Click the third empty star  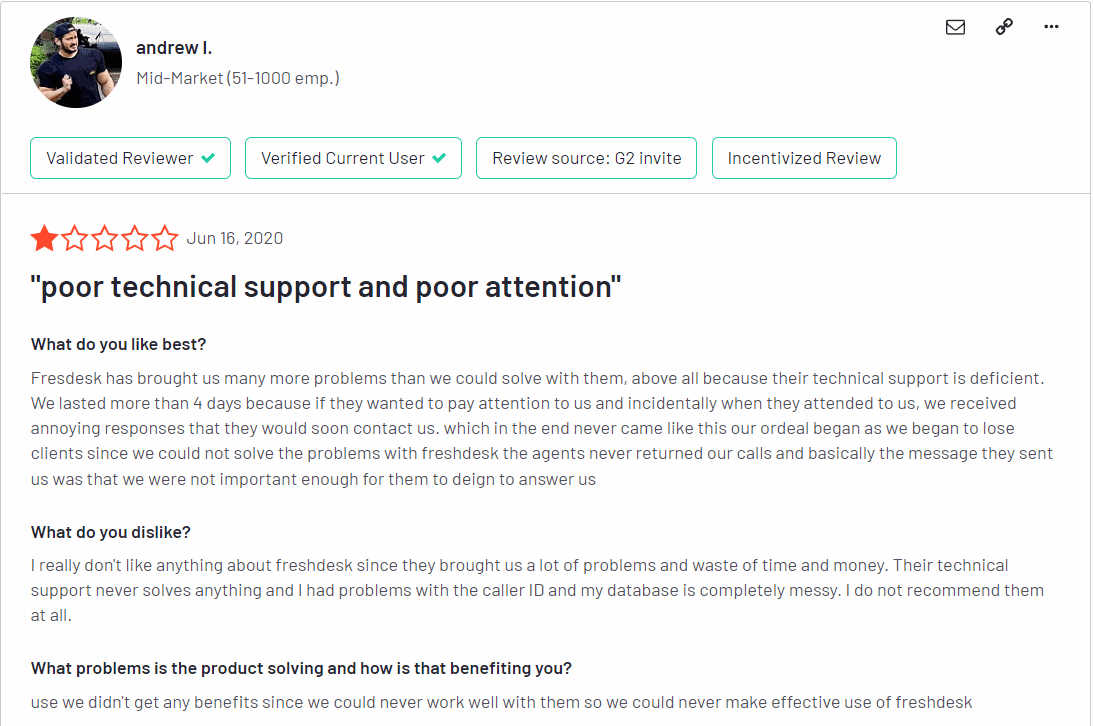(105, 238)
